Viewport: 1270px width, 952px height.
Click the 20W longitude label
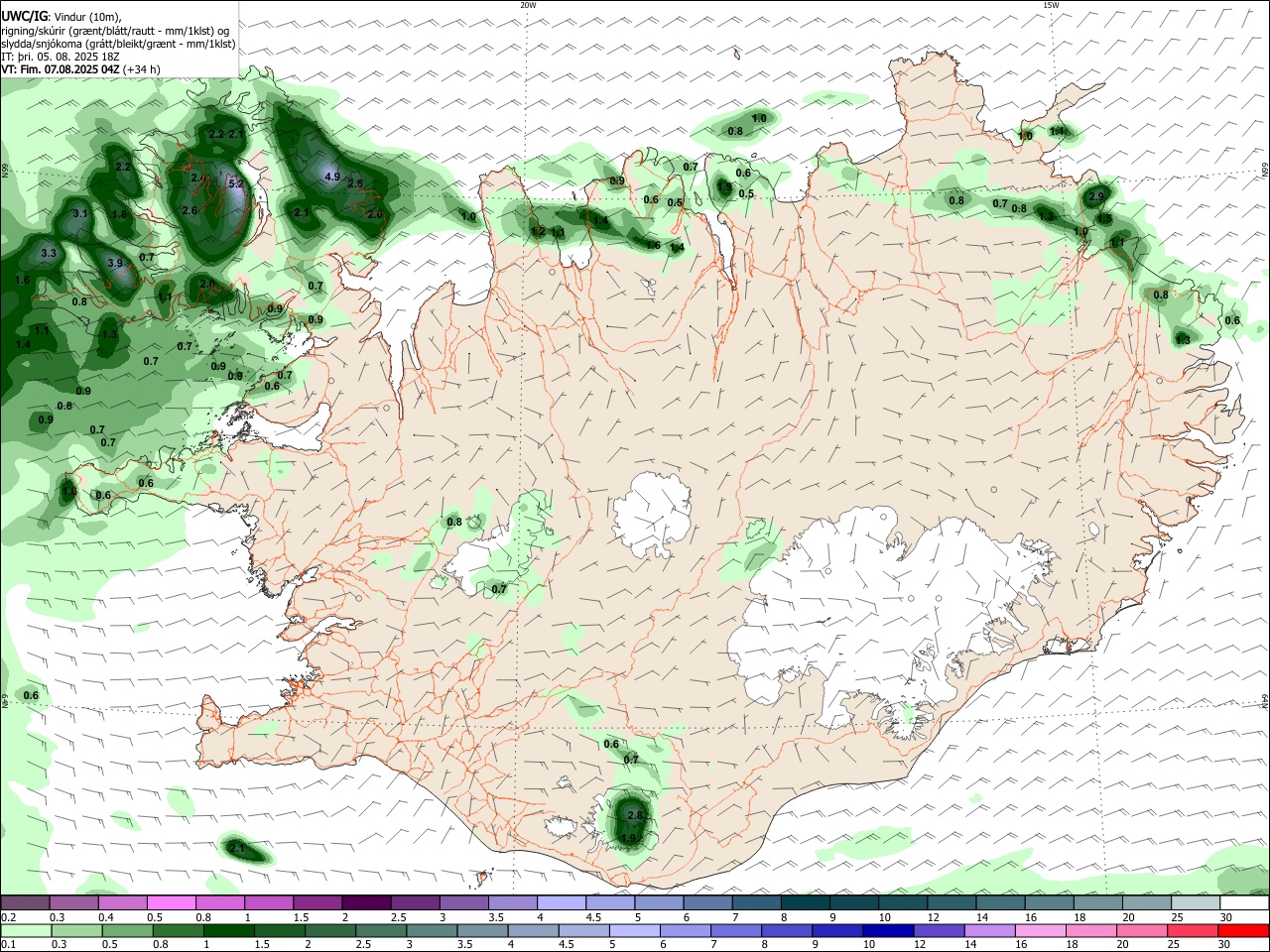[x=528, y=5]
